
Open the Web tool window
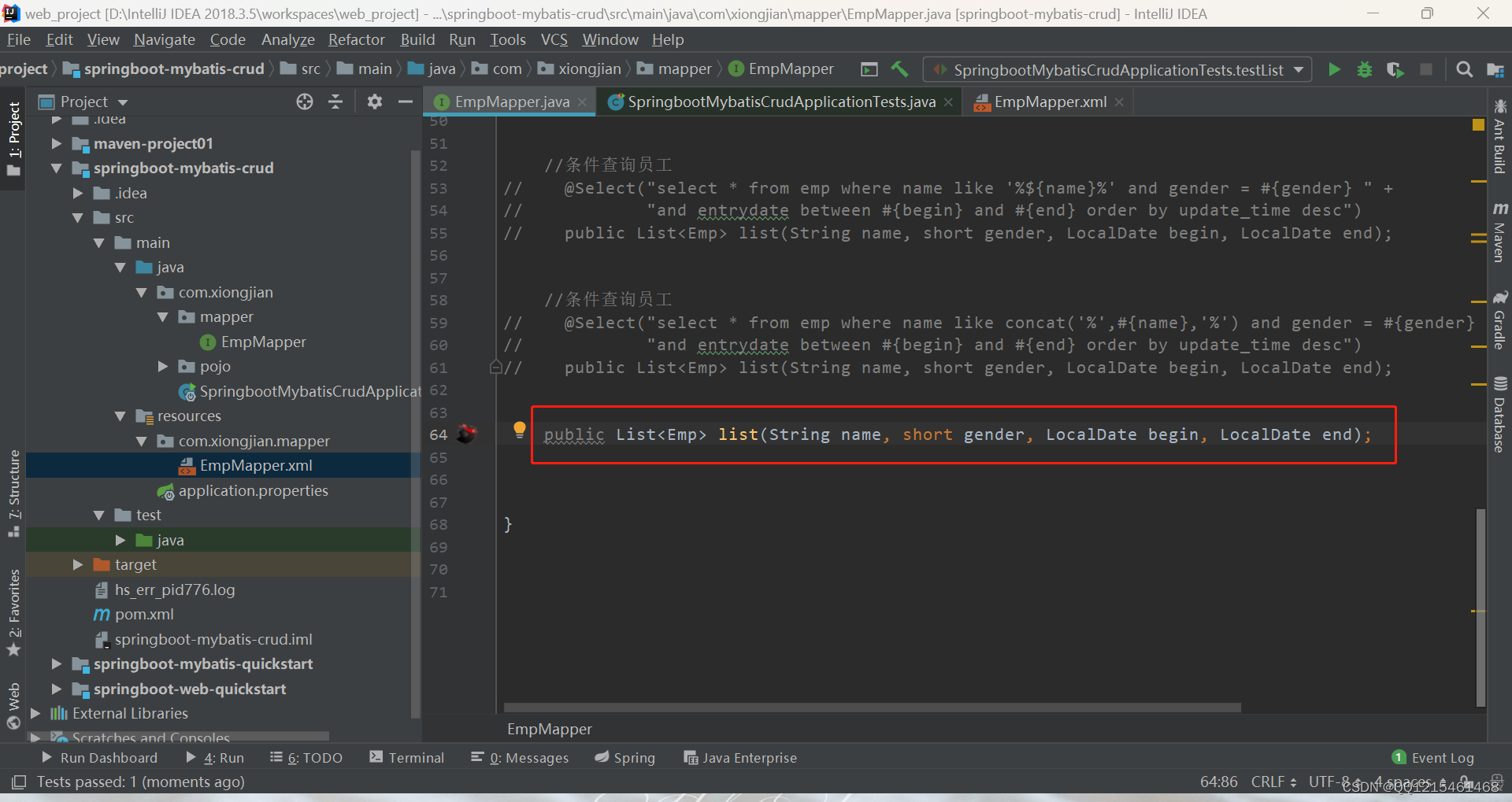pos(13,706)
